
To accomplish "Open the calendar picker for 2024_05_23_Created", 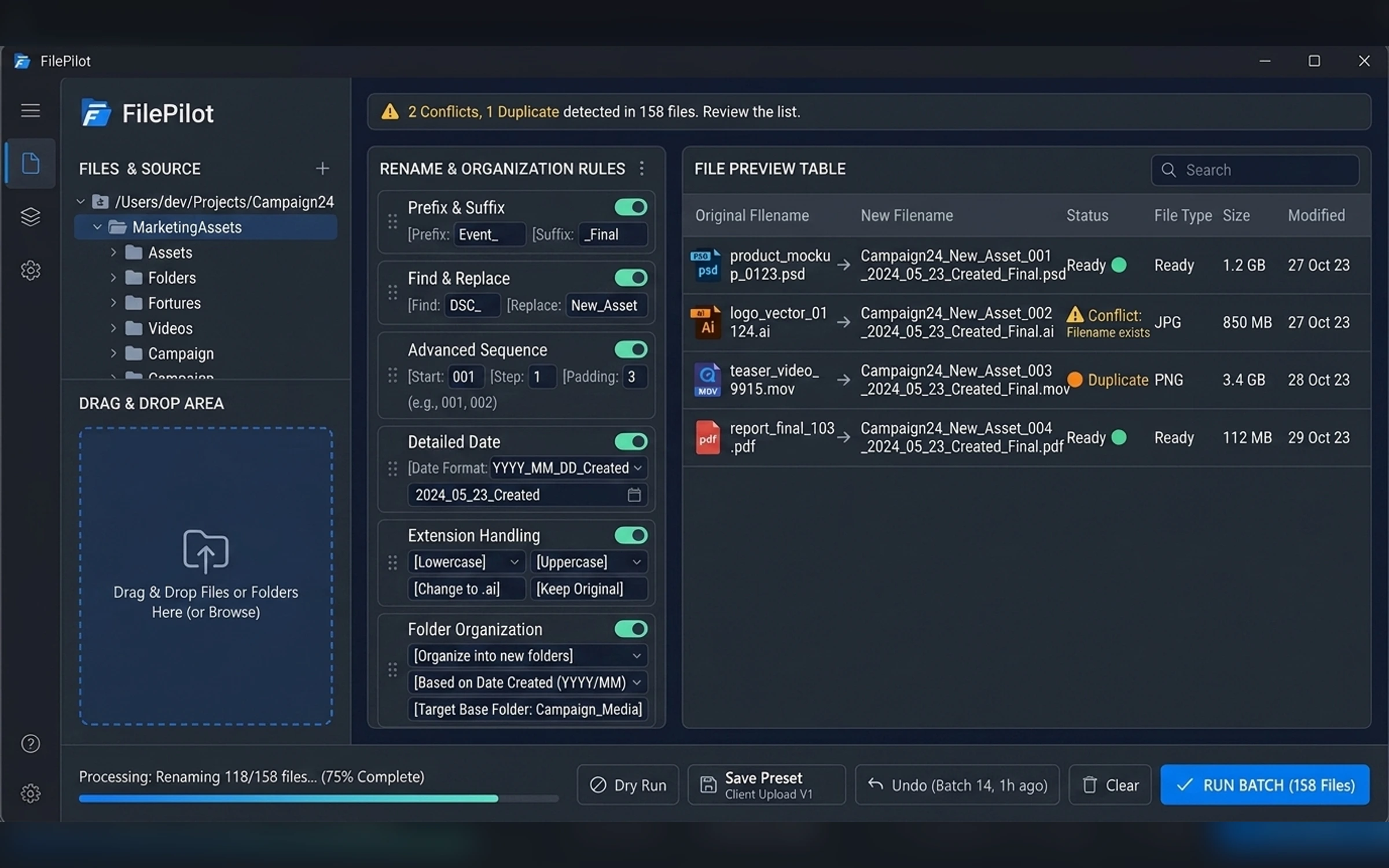I will [634, 495].
